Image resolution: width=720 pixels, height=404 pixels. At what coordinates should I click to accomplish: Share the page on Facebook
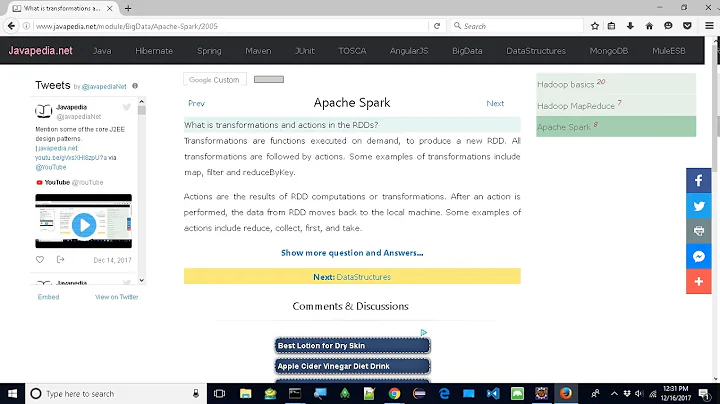[698, 180]
